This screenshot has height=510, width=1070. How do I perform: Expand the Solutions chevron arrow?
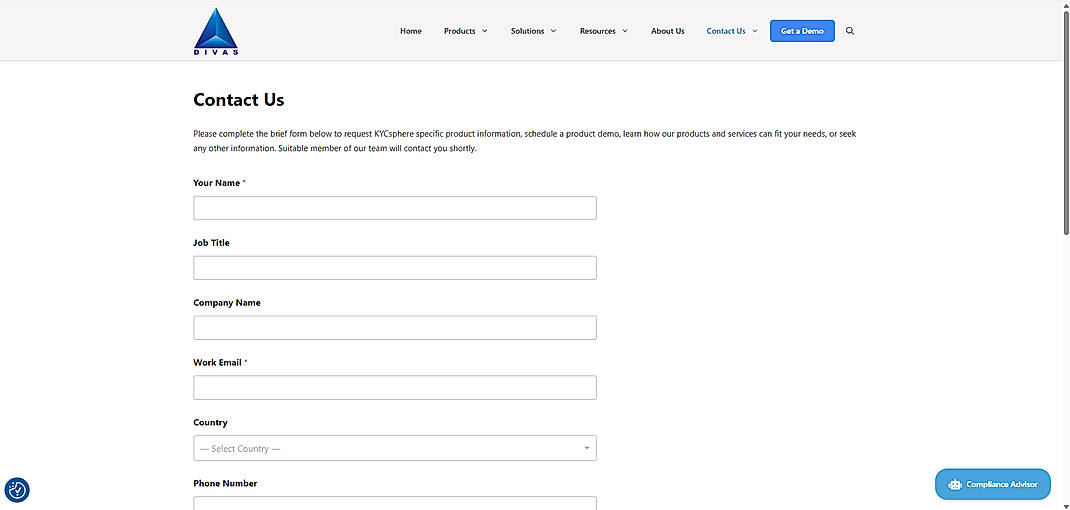pyautogui.click(x=553, y=31)
